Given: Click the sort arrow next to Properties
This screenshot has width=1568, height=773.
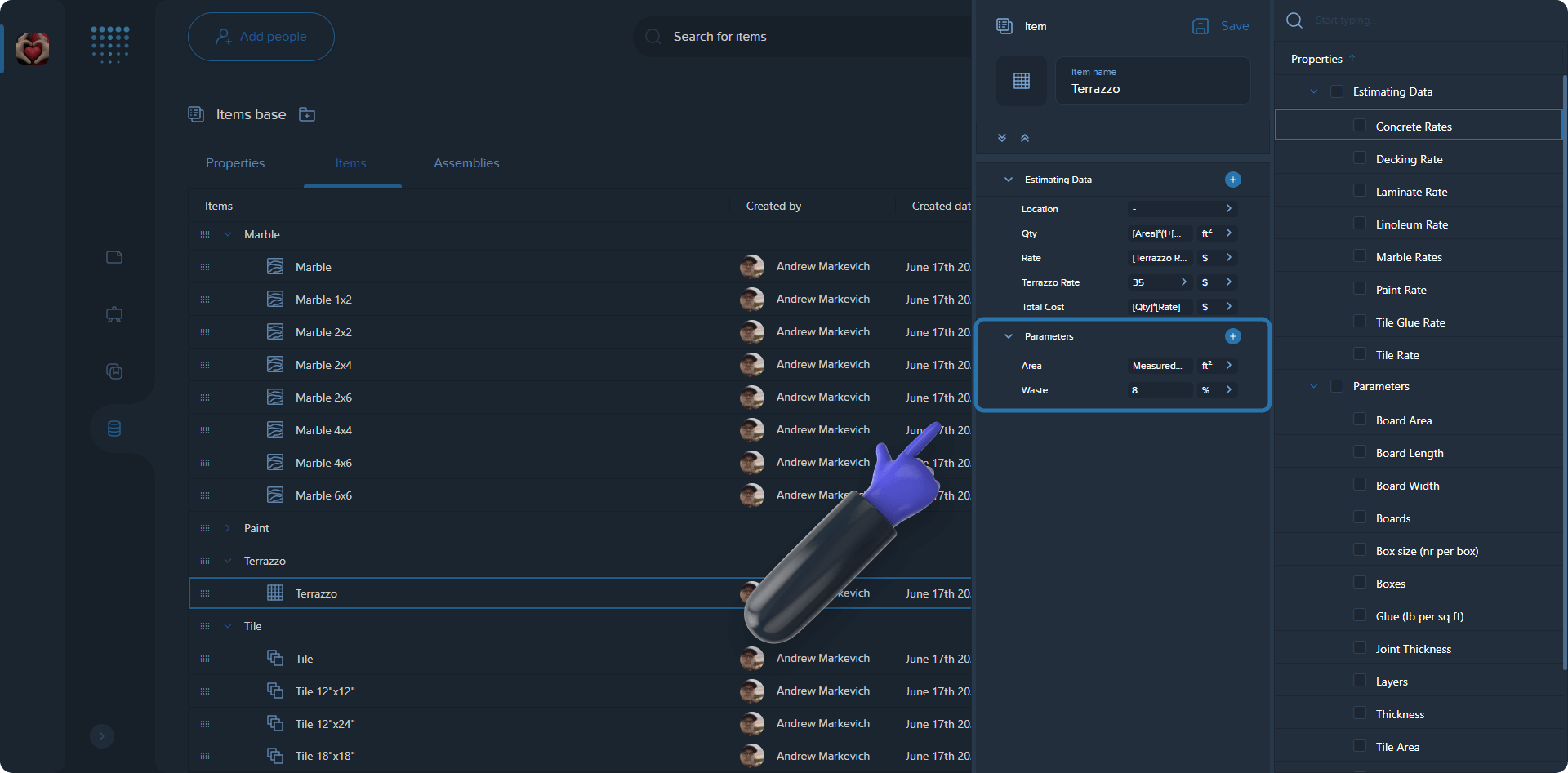Looking at the screenshot, I should [x=1352, y=58].
